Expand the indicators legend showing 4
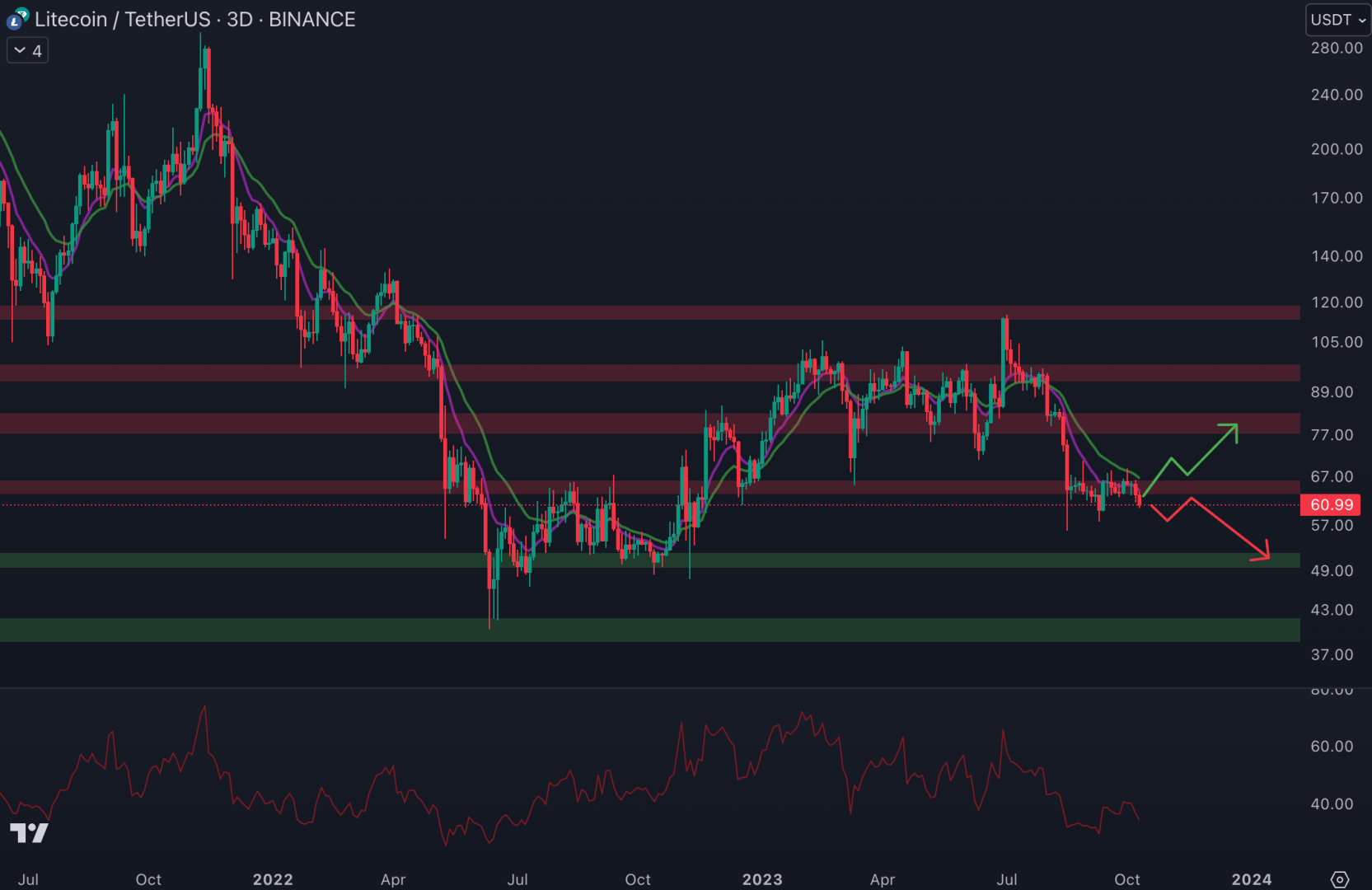 tap(28, 51)
